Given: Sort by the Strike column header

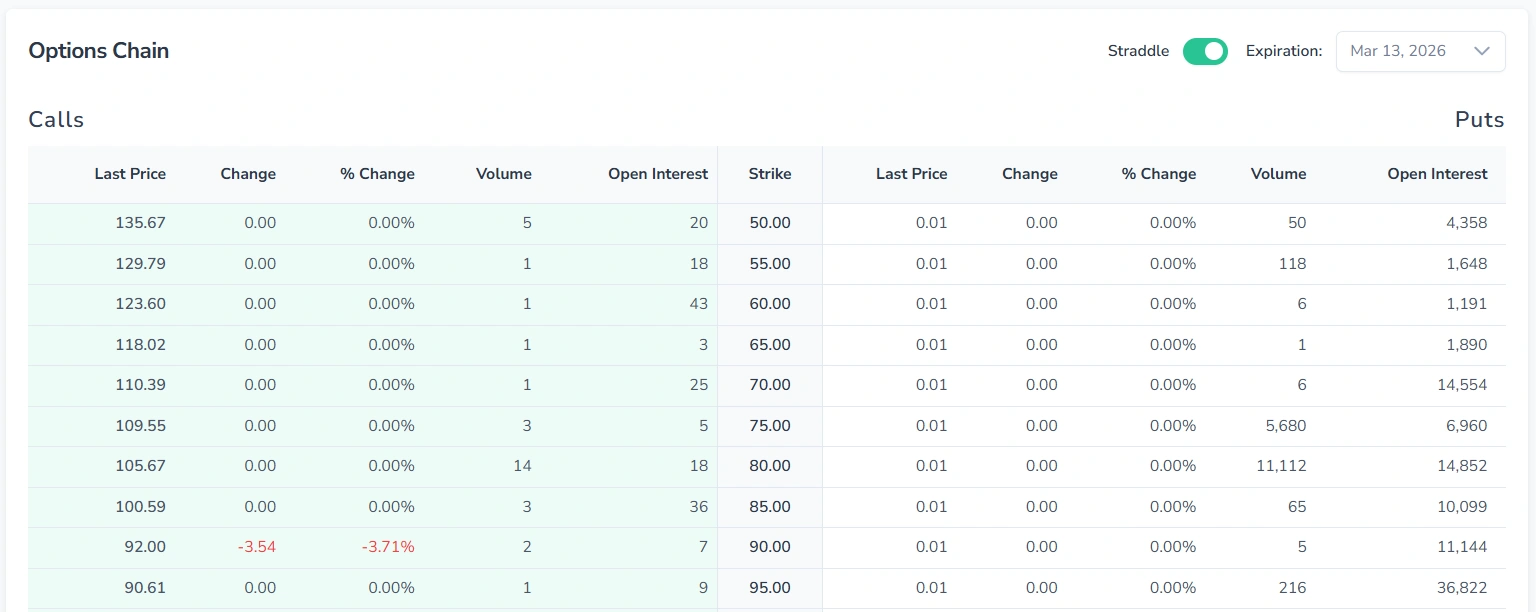Looking at the screenshot, I should 770,173.
